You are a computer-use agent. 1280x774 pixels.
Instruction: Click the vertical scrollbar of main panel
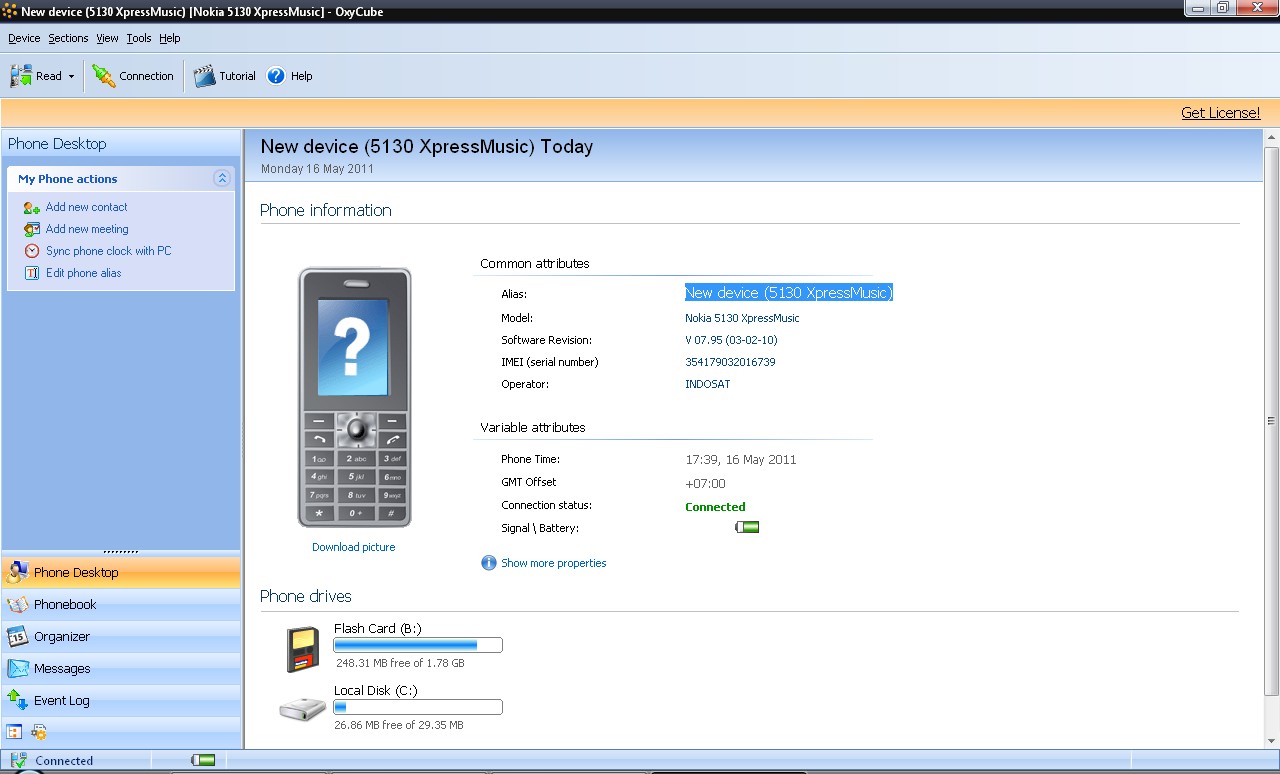pyautogui.click(x=1271, y=420)
